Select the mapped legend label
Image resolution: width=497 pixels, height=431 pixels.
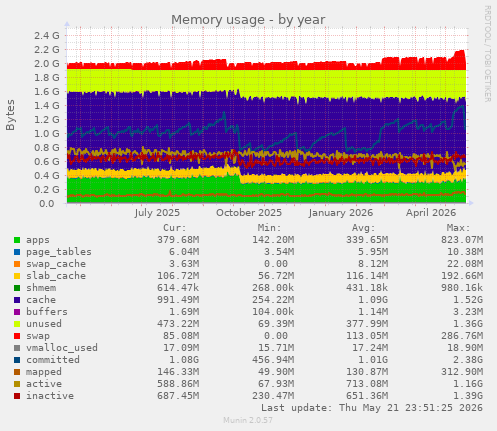44,372
